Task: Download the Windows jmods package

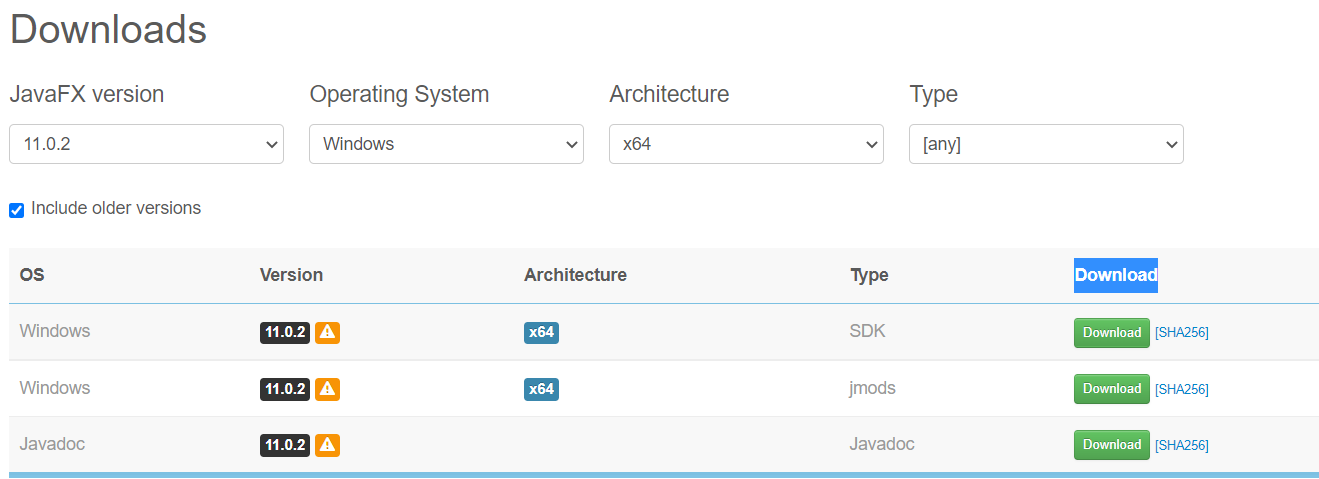Action: pyautogui.click(x=1112, y=388)
